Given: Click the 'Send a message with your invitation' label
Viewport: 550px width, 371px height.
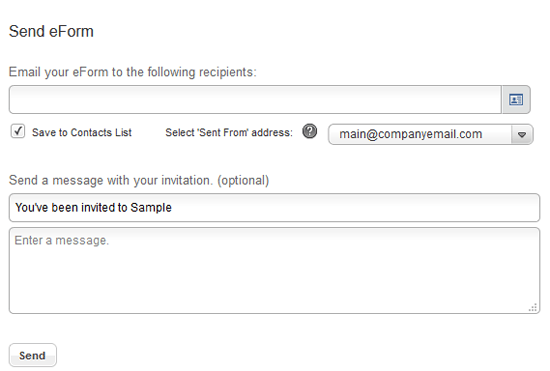Looking at the screenshot, I should (x=139, y=181).
